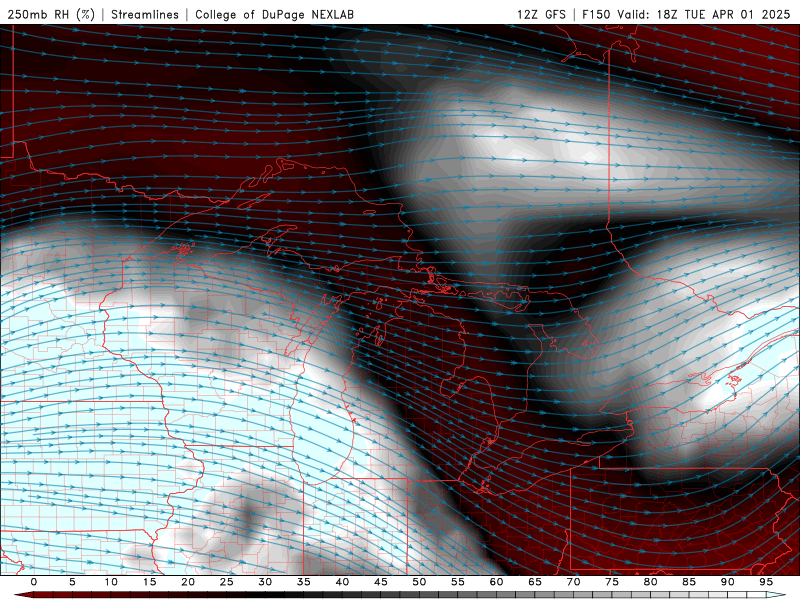Click the "250mb RH (%)" title text

coord(51,14)
